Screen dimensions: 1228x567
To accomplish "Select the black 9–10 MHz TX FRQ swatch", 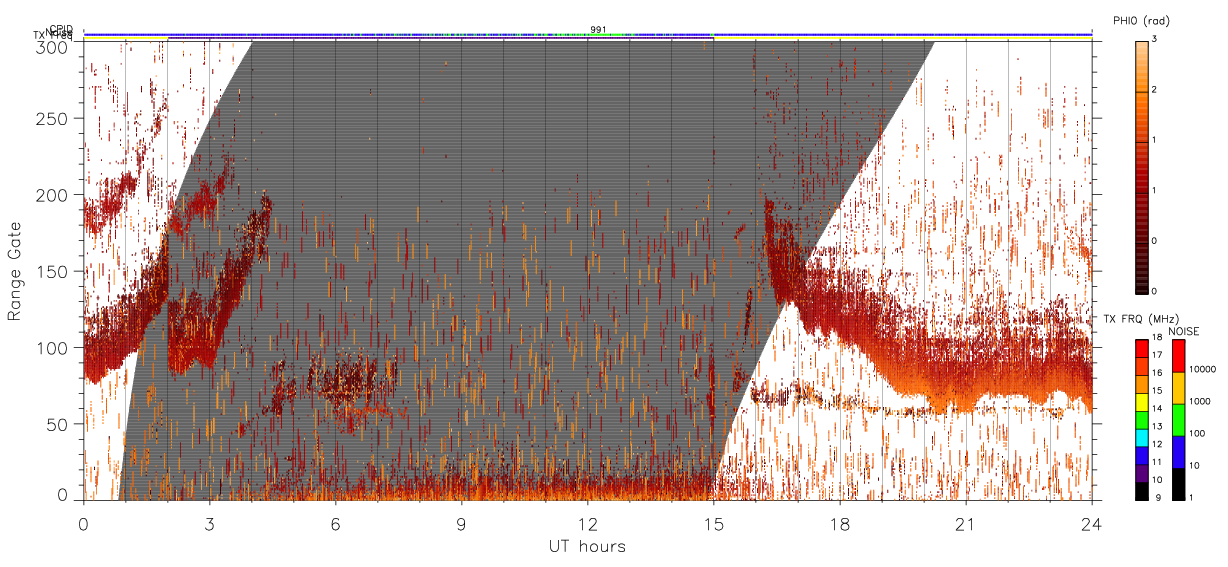I will [x=1141, y=491].
